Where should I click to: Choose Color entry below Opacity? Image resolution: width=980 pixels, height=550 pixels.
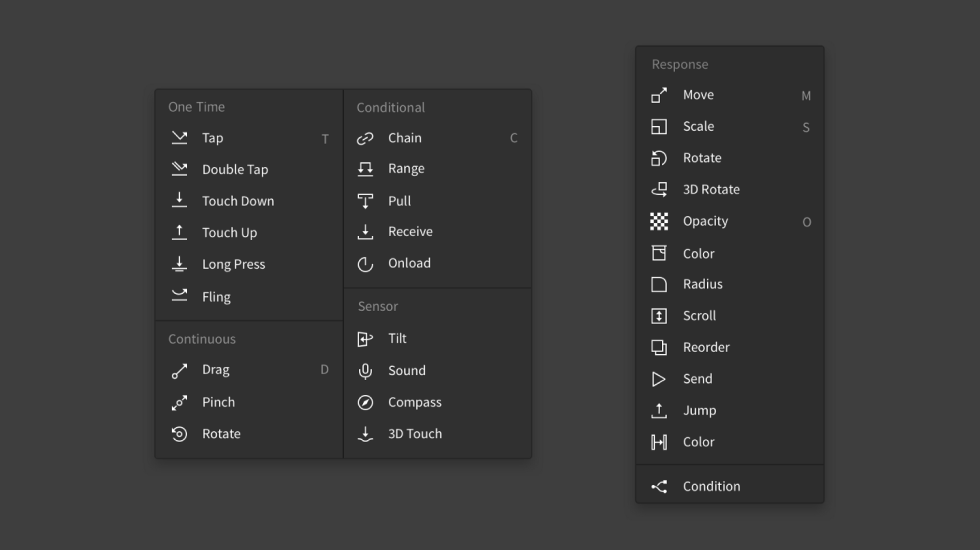[729, 253]
